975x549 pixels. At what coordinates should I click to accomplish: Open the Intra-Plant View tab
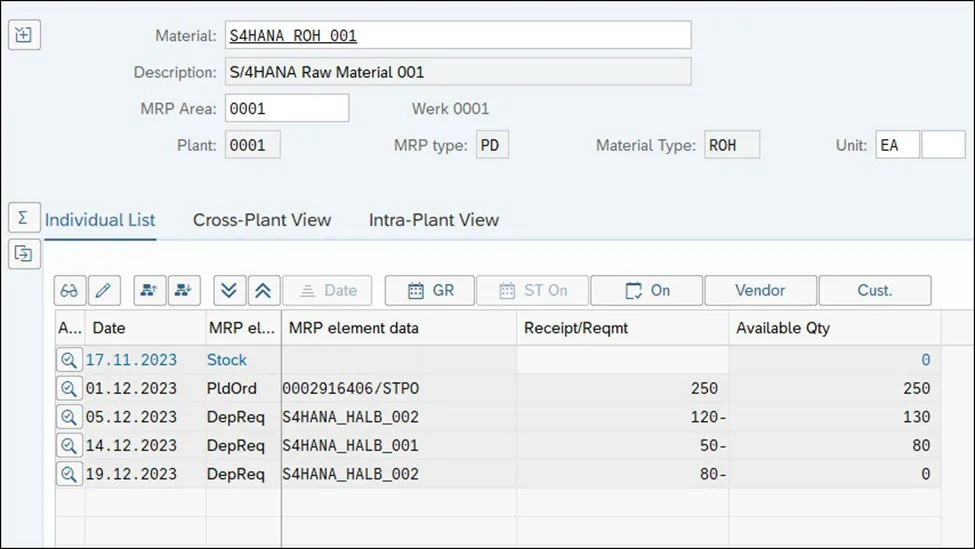[x=434, y=220]
